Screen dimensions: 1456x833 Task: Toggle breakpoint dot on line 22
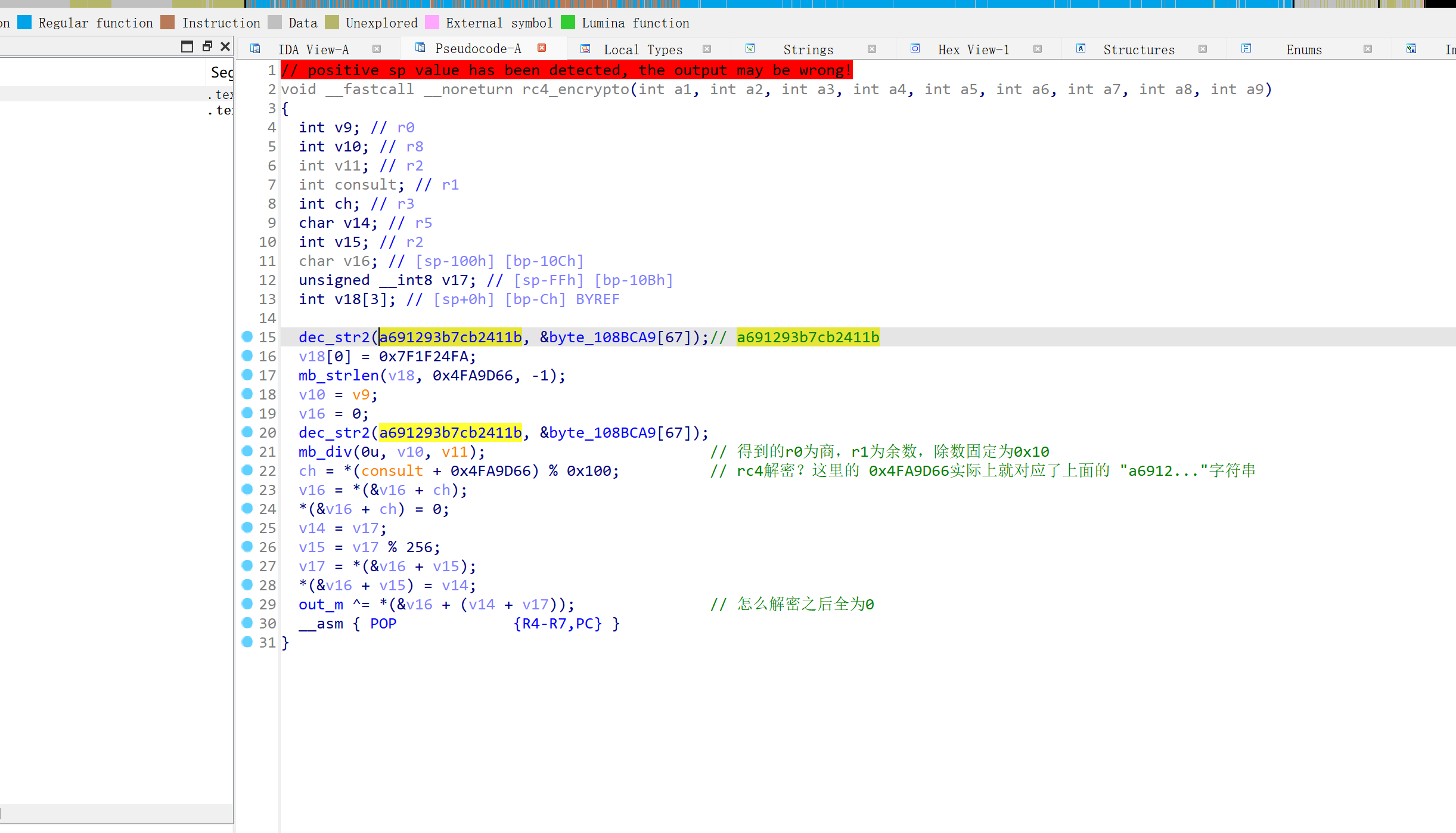click(247, 470)
